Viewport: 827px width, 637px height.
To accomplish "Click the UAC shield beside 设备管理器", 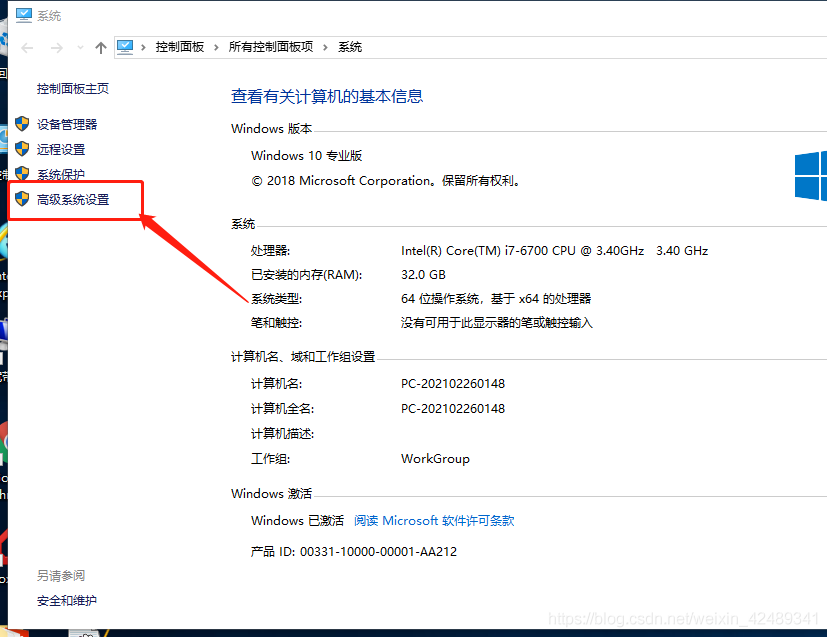I will 22,123.
